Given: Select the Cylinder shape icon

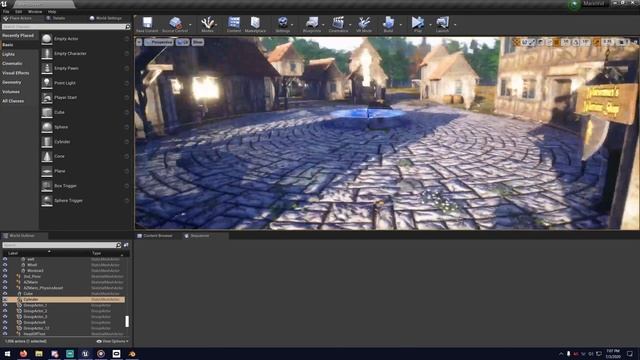Looking at the screenshot, I should [47, 142].
